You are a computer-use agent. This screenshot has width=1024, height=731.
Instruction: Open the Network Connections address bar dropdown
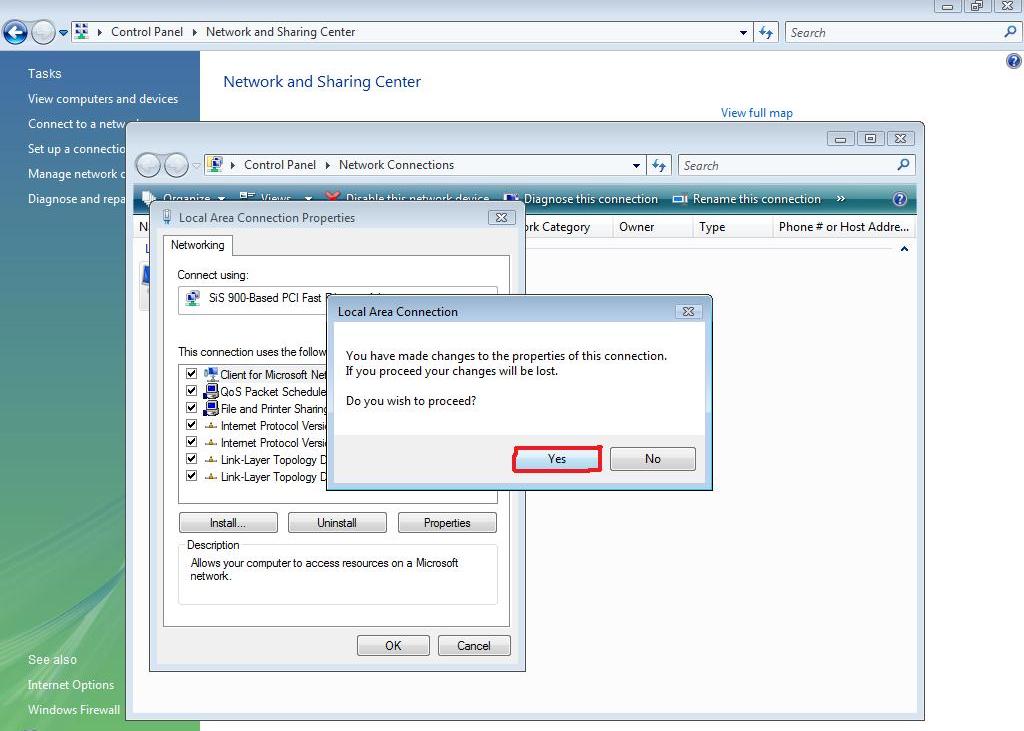pyautogui.click(x=636, y=166)
